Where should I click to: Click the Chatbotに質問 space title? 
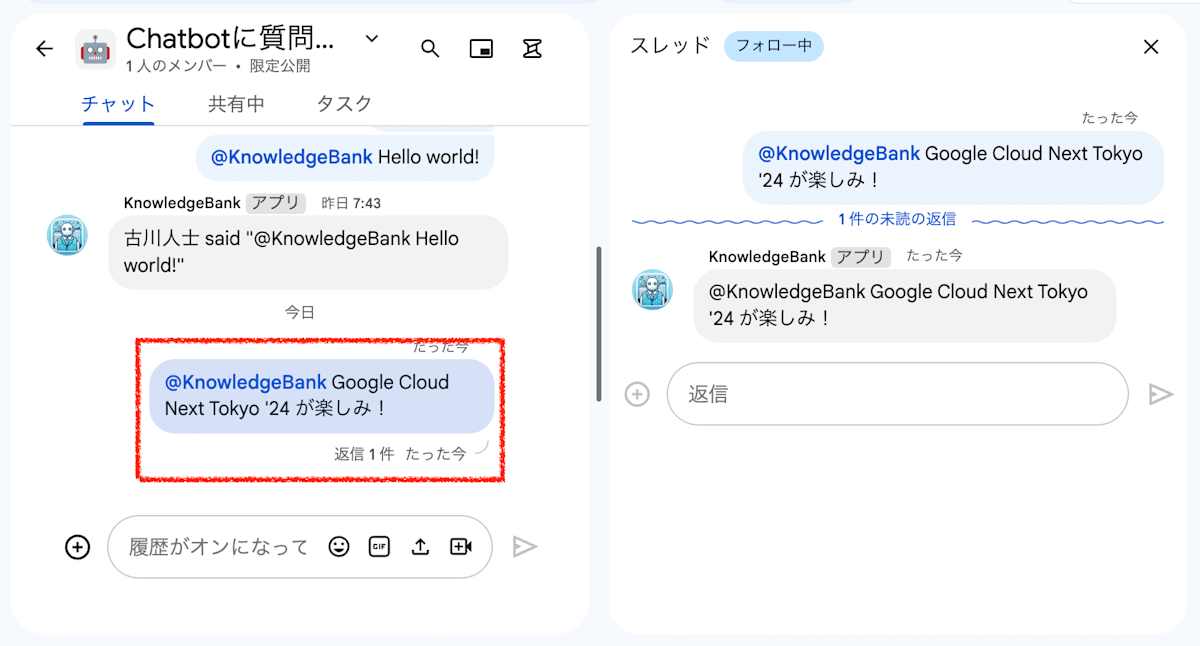click(x=230, y=39)
